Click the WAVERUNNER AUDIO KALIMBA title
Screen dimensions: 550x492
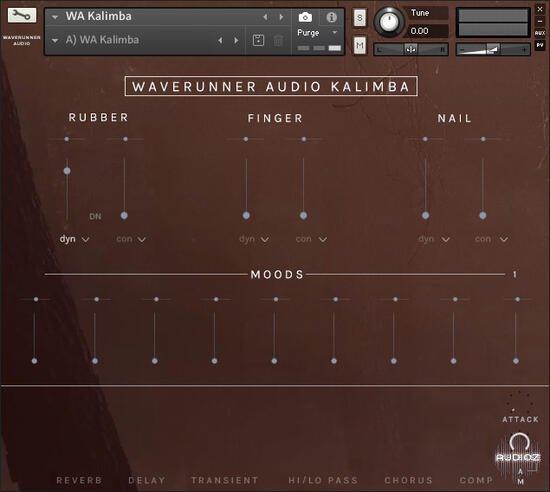click(271, 86)
